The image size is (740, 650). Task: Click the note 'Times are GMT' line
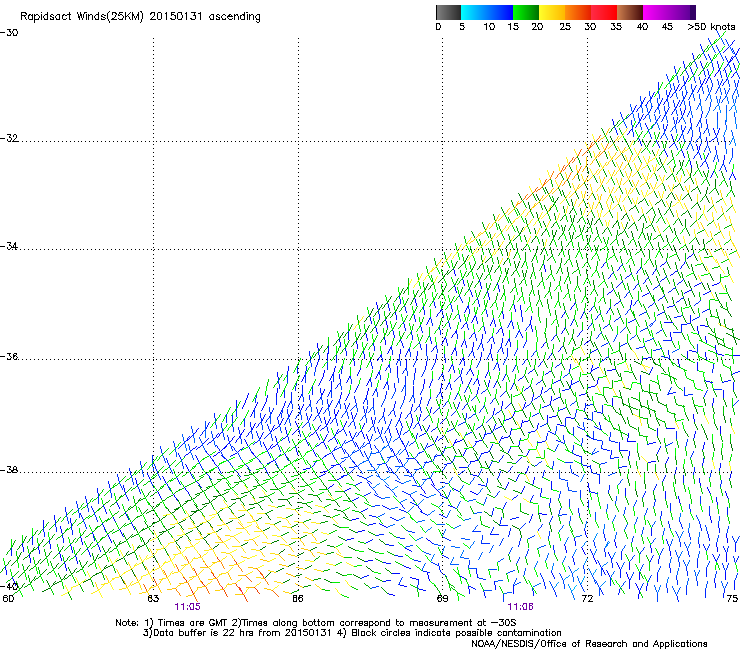tap(316, 623)
